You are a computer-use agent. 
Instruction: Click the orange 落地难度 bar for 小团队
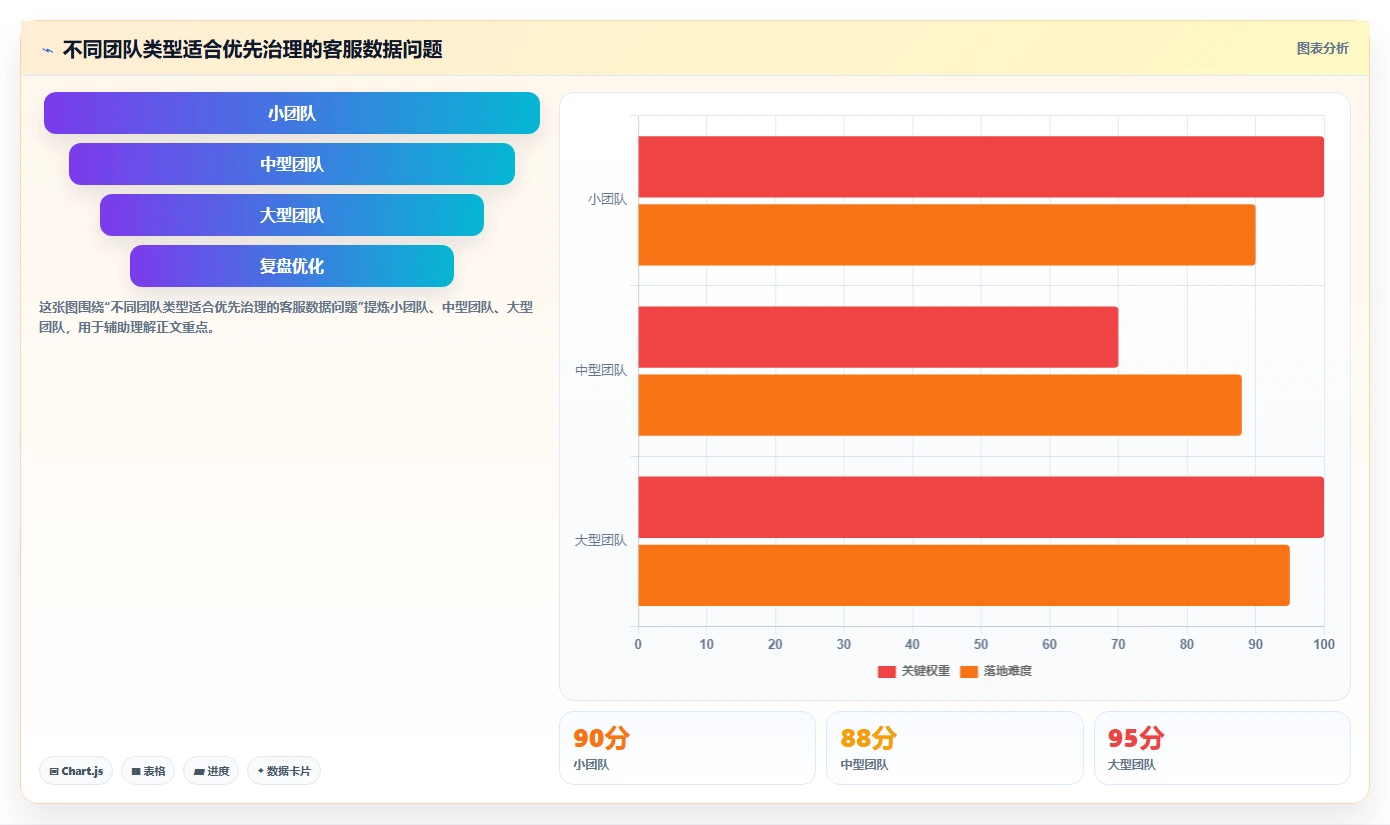coord(947,235)
